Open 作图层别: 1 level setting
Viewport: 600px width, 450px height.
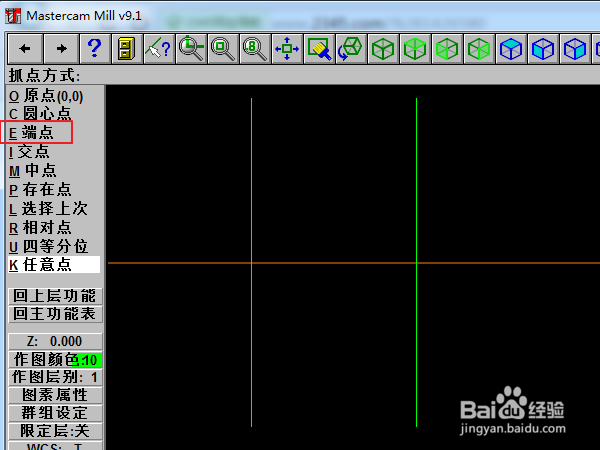click(x=55, y=377)
